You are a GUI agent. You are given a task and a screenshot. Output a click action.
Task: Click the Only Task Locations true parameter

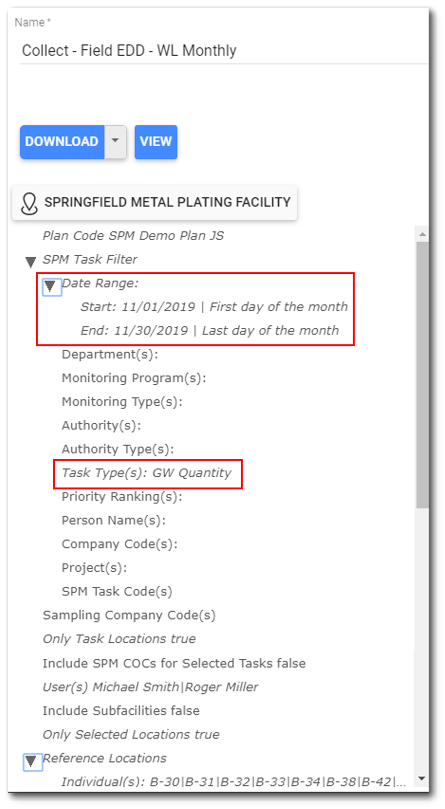point(119,639)
